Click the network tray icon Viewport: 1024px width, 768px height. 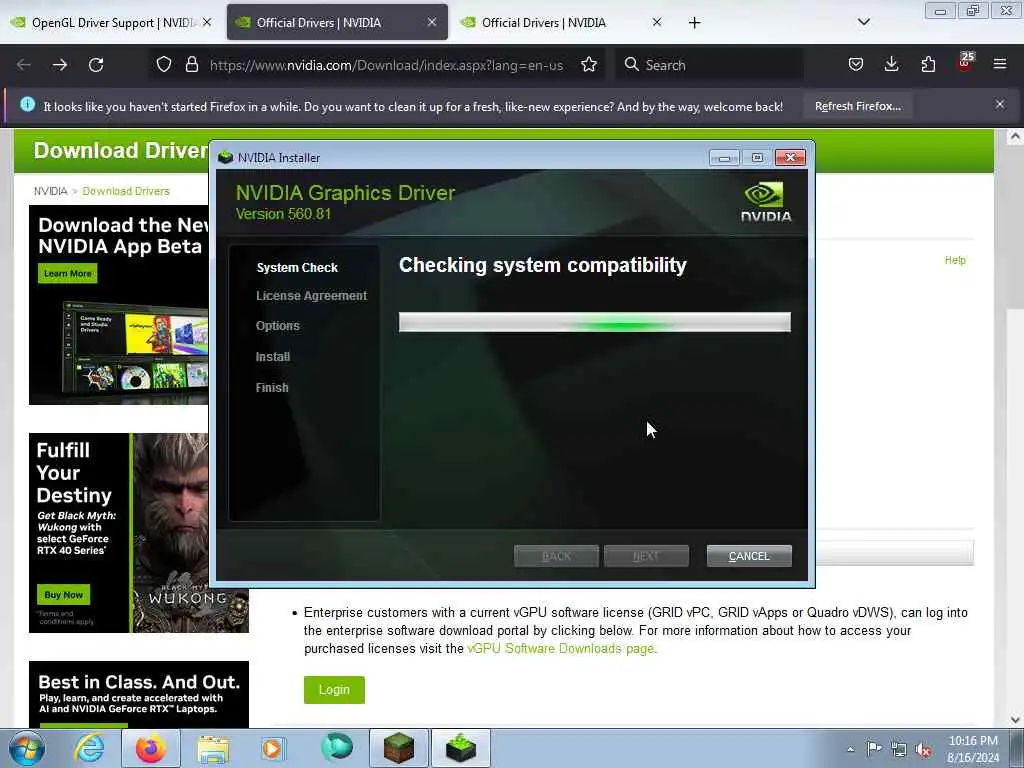[x=899, y=749]
